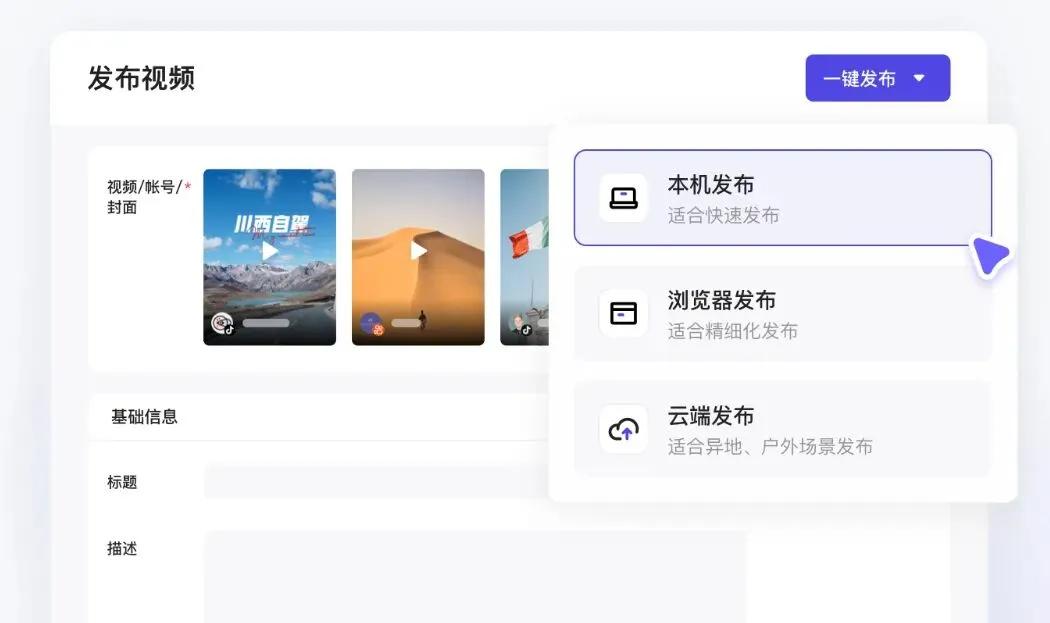Click the 适合快速发布 subtitle
This screenshot has height=623, width=1050.
[x=723, y=216]
